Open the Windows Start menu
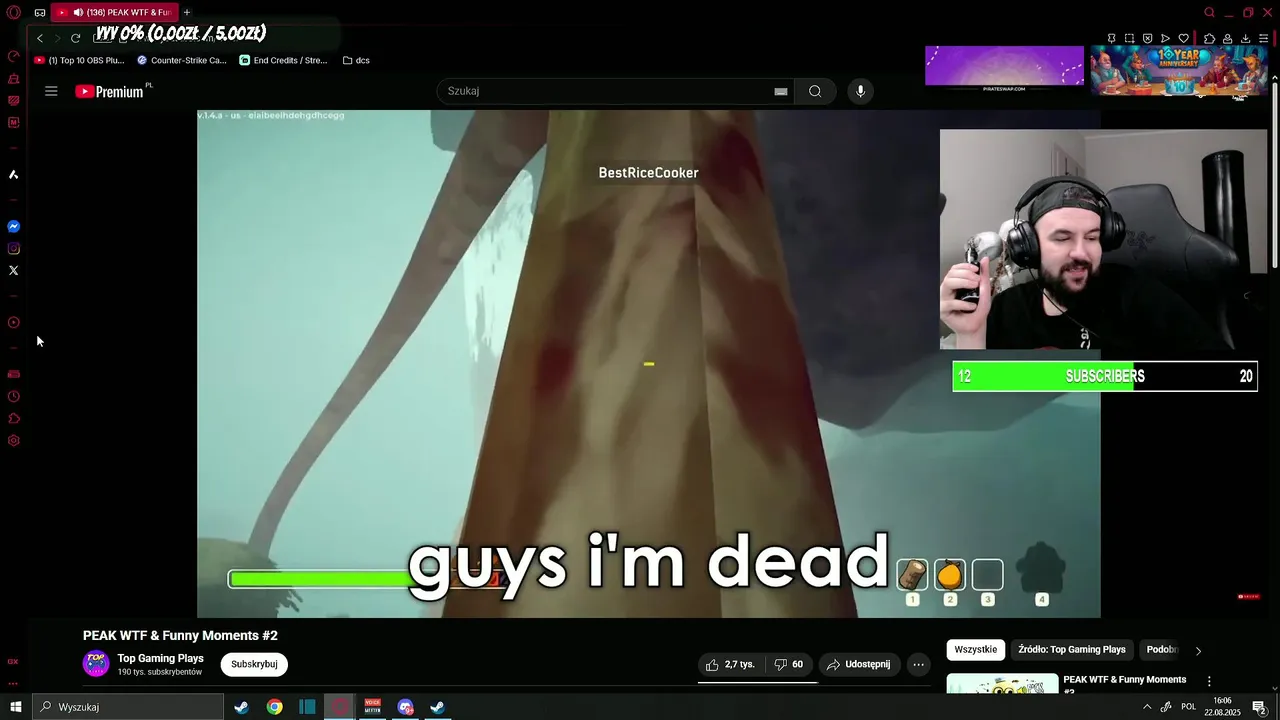The height and width of the screenshot is (720, 1280). coord(15,707)
